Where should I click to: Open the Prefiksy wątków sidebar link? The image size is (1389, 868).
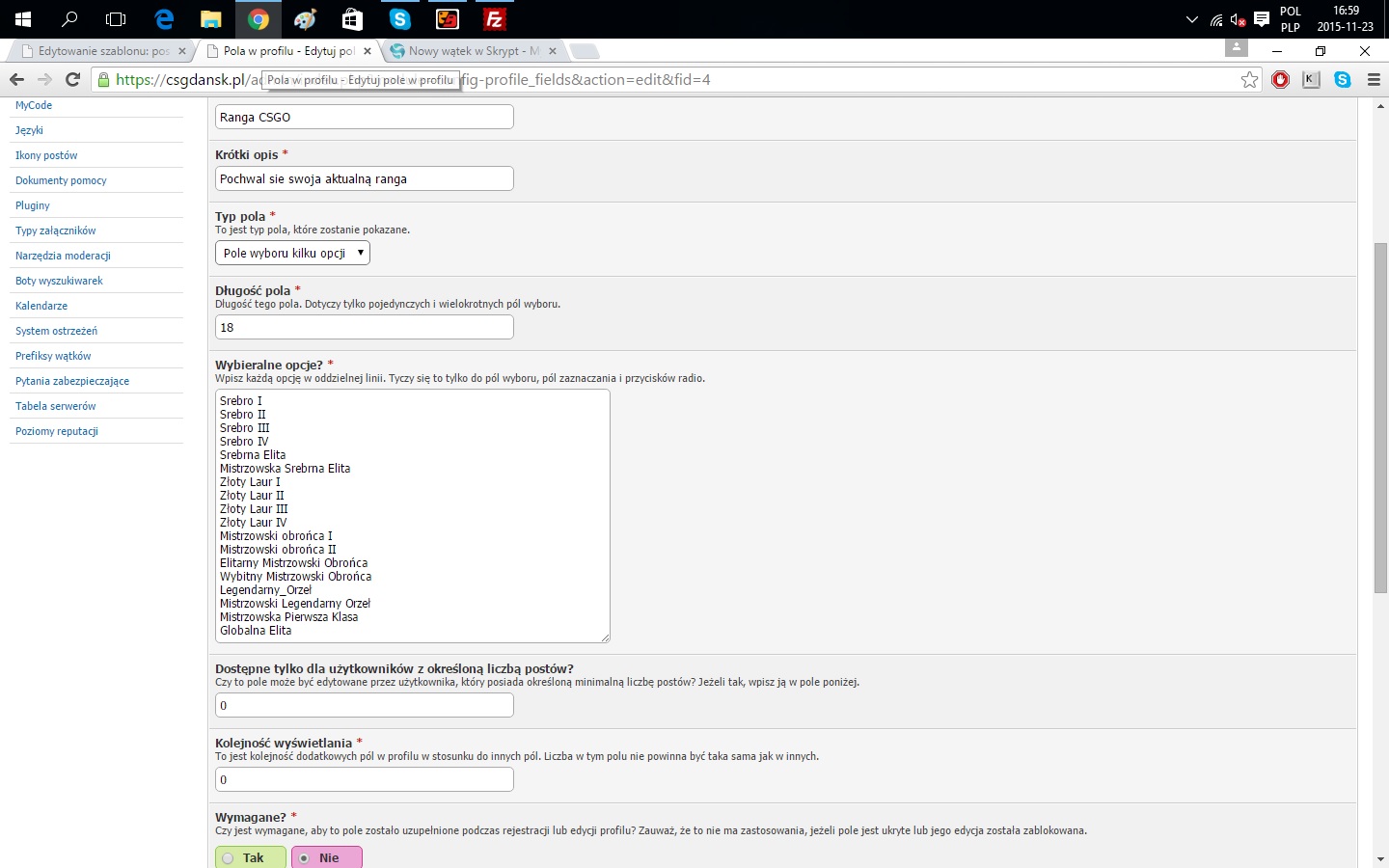pos(53,356)
